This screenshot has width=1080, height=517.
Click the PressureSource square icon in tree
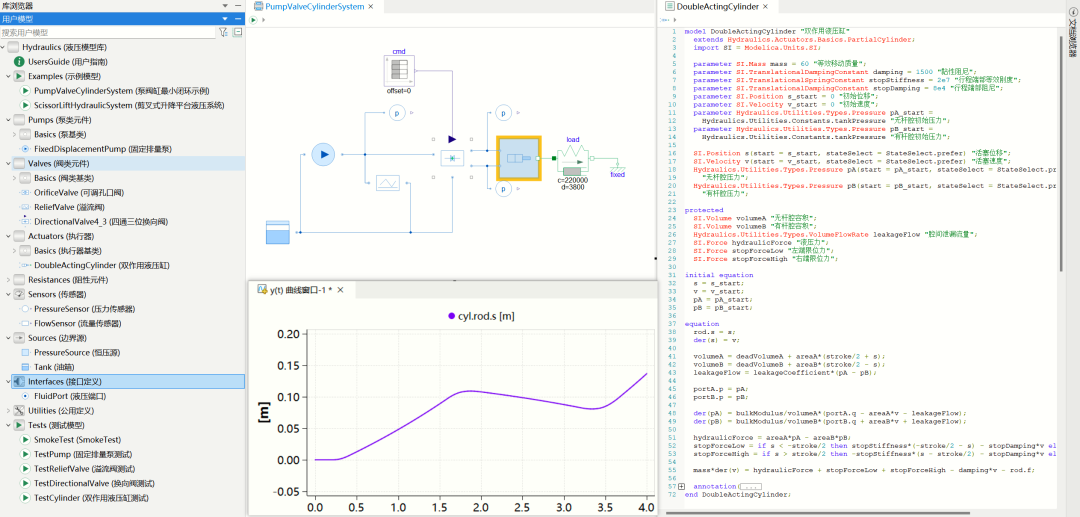(25, 352)
